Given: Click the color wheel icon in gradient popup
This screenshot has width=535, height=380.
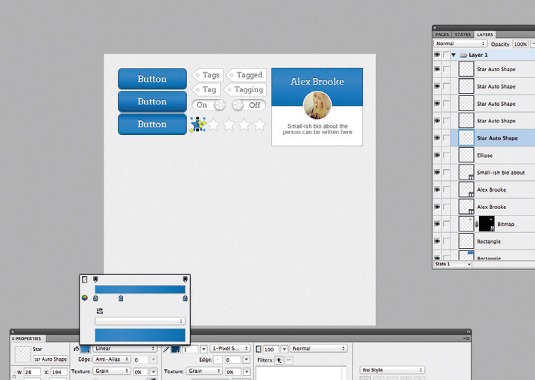Looking at the screenshot, I should coord(85,298).
